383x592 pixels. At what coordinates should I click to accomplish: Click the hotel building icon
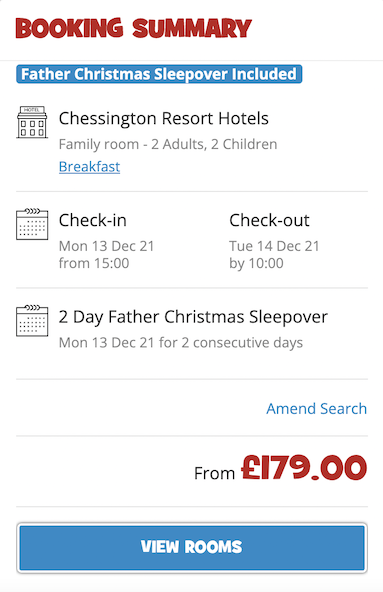point(32,122)
